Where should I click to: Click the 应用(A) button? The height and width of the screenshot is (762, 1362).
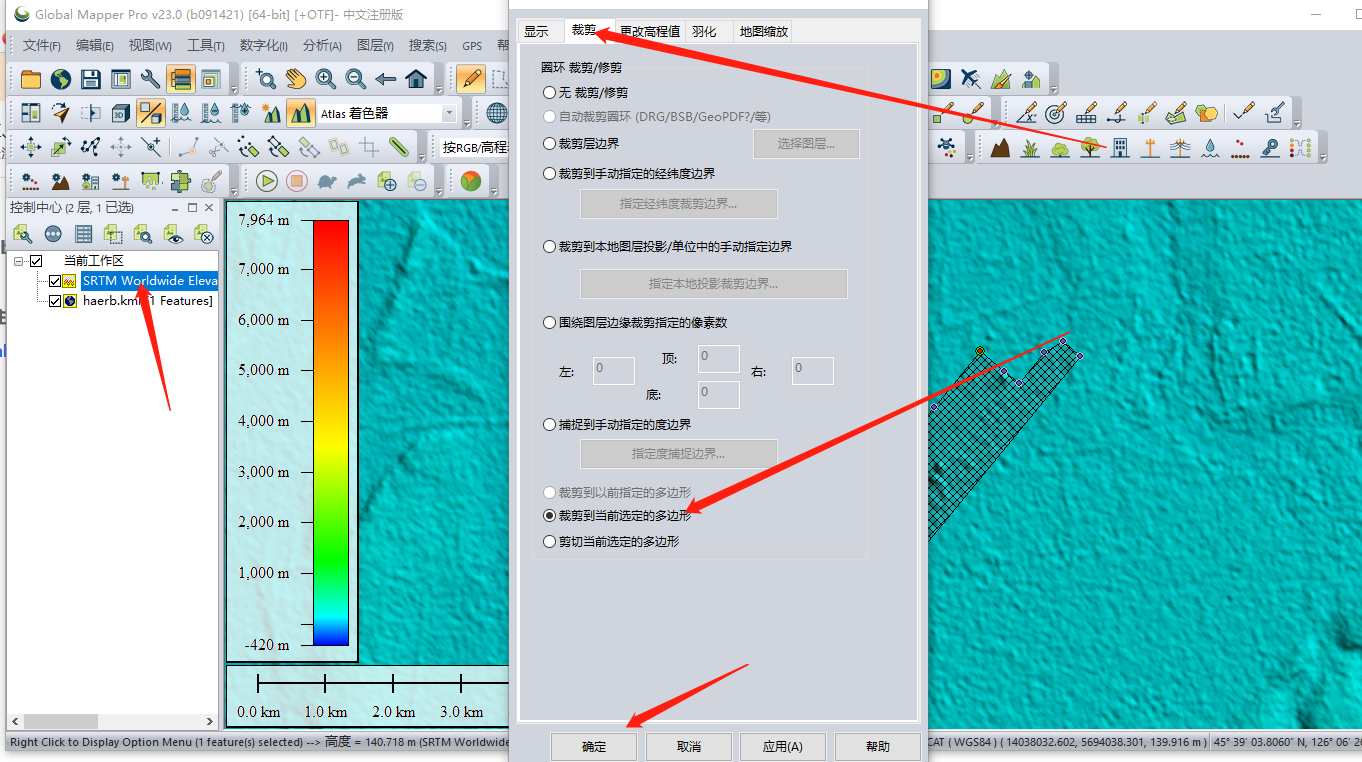click(782, 747)
